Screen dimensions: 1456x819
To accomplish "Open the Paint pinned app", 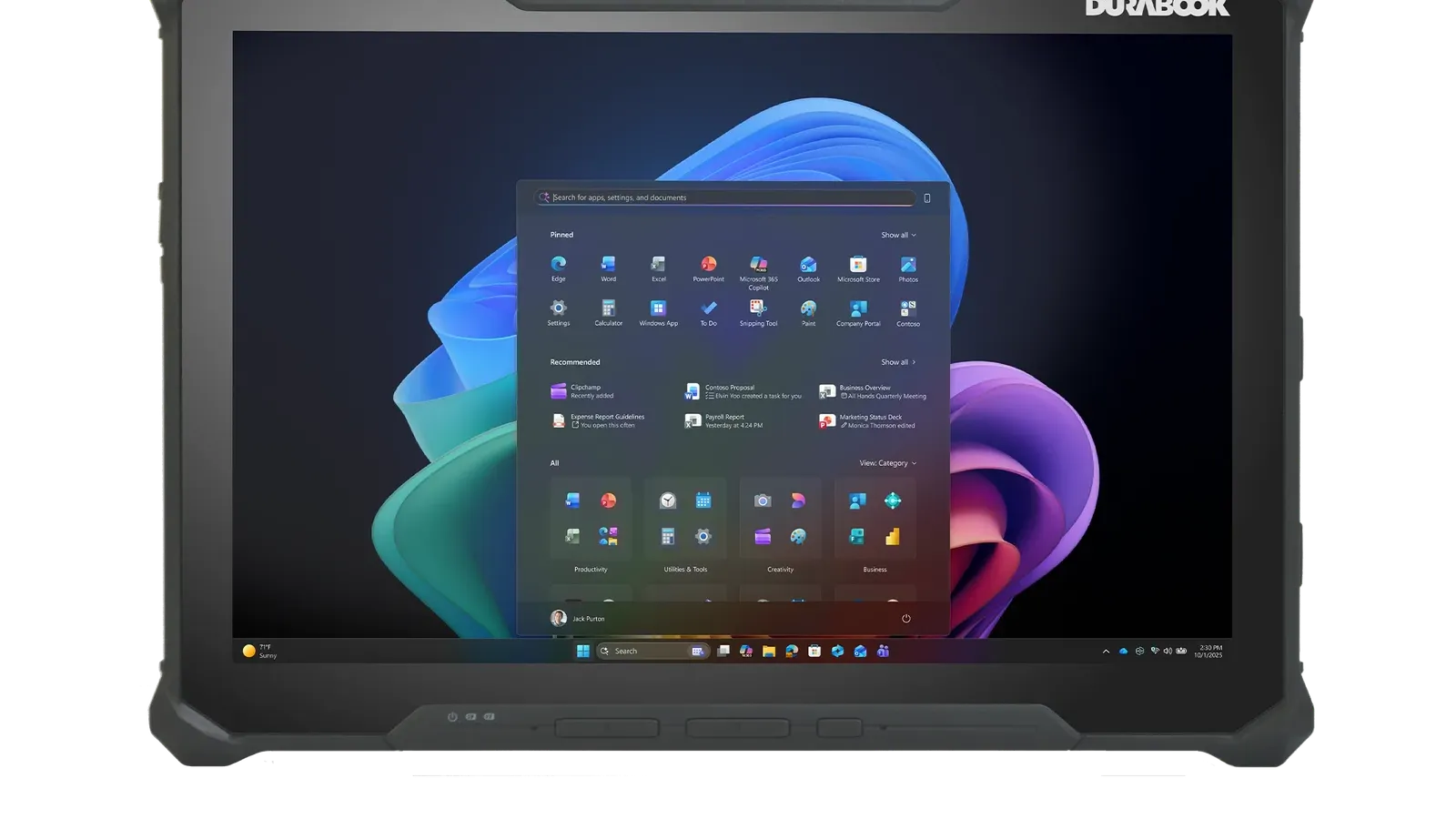I will (x=808, y=313).
